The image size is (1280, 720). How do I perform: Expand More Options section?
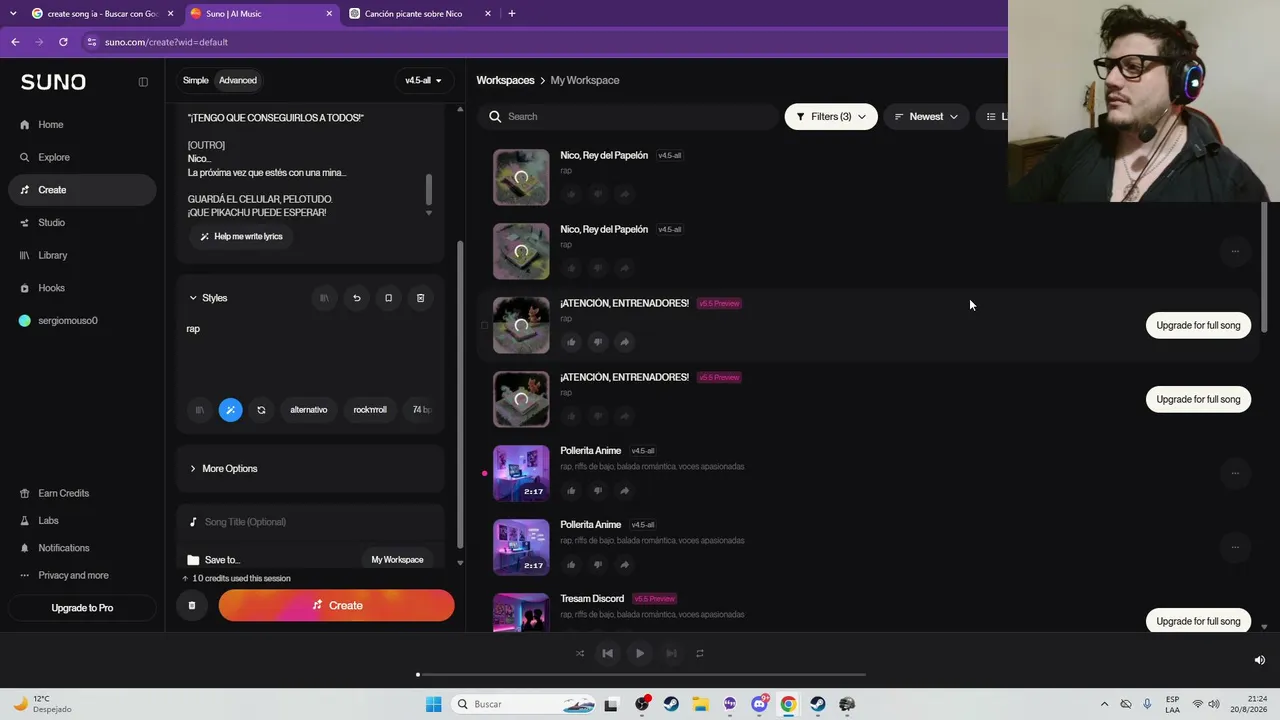223,469
